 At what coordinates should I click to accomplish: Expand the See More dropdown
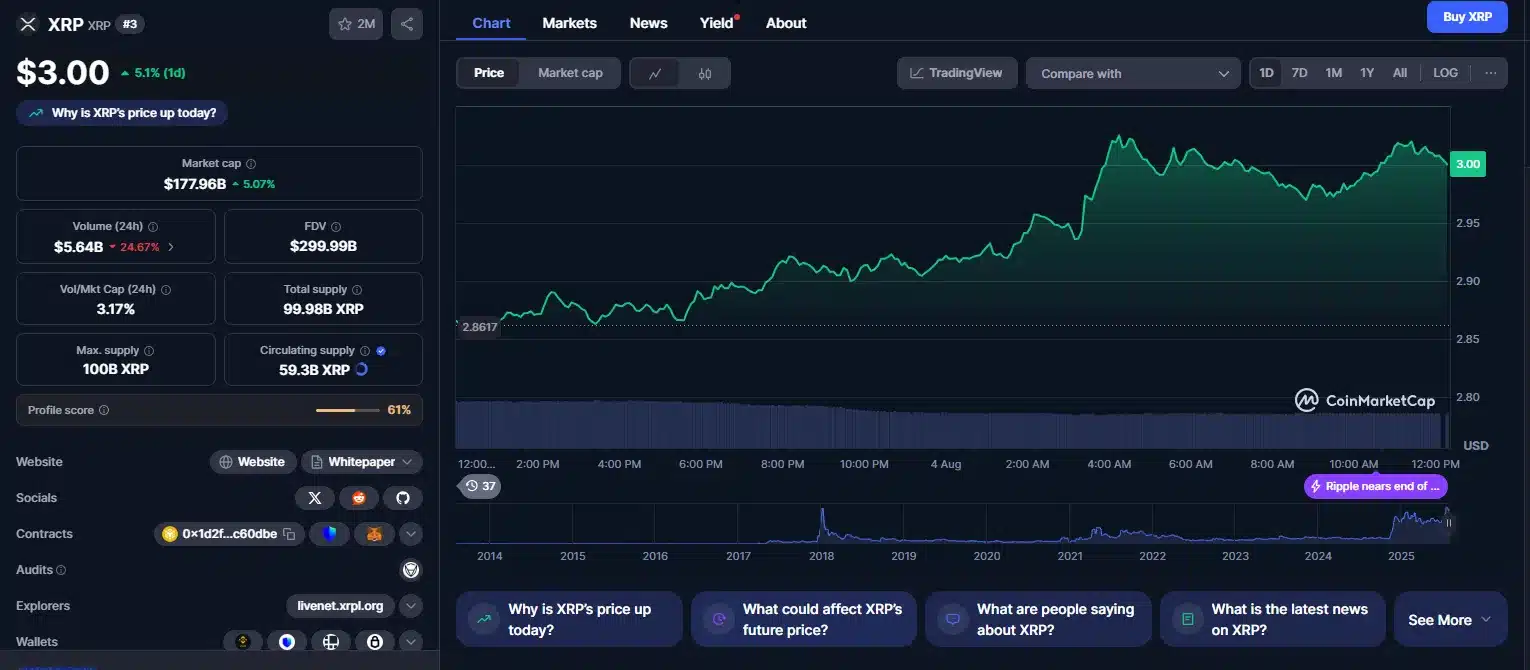1450,620
